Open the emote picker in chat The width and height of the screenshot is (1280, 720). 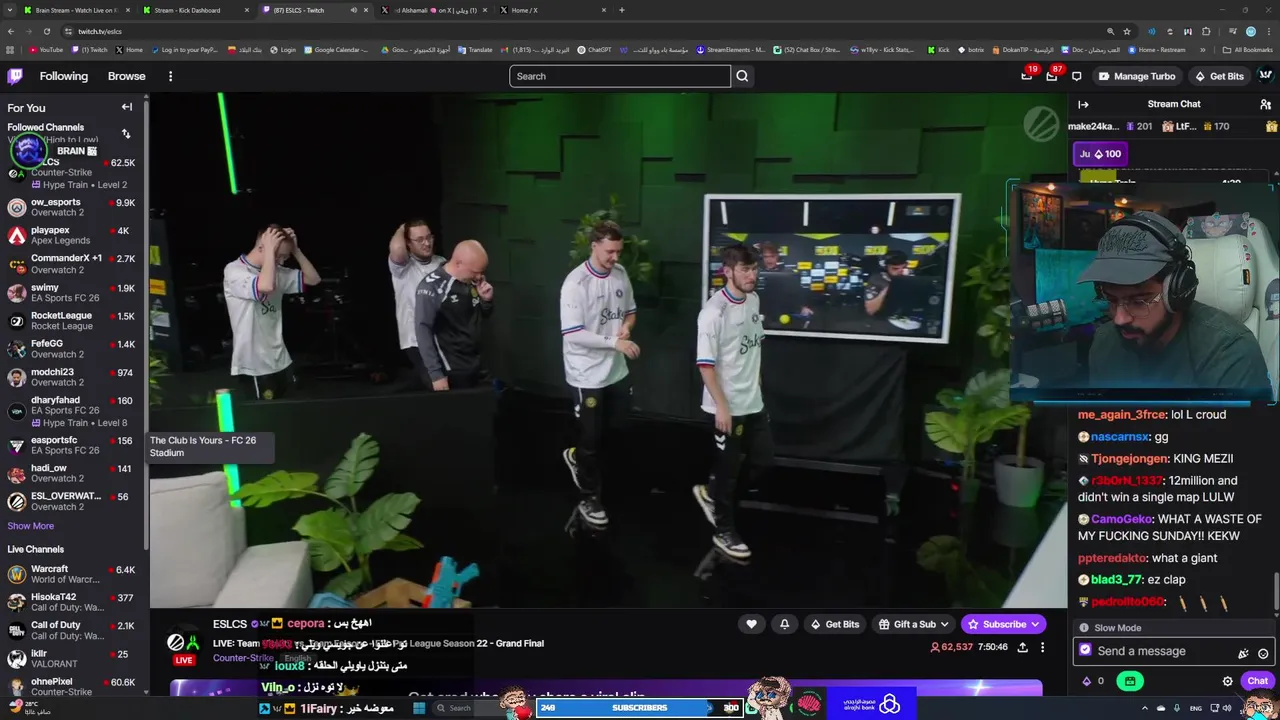(x=1263, y=654)
